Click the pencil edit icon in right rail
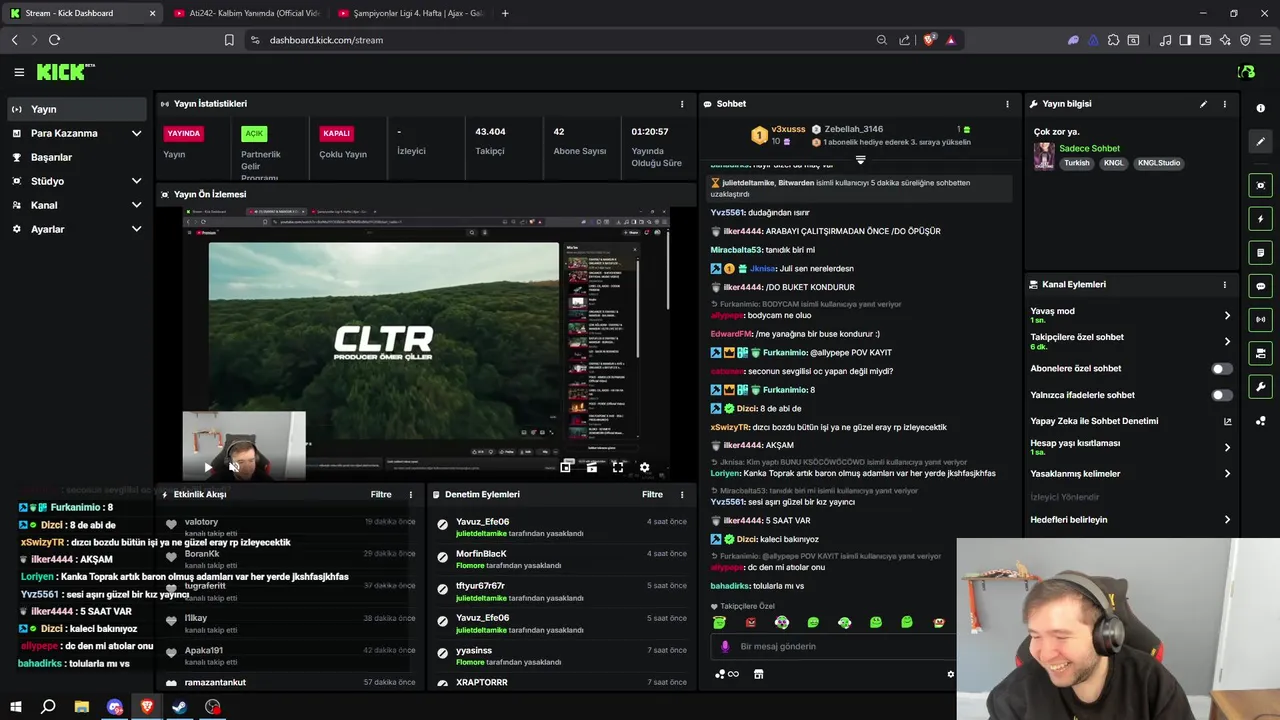Image resolution: width=1280 pixels, height=720 pixels. click(x=1260, y=142)
